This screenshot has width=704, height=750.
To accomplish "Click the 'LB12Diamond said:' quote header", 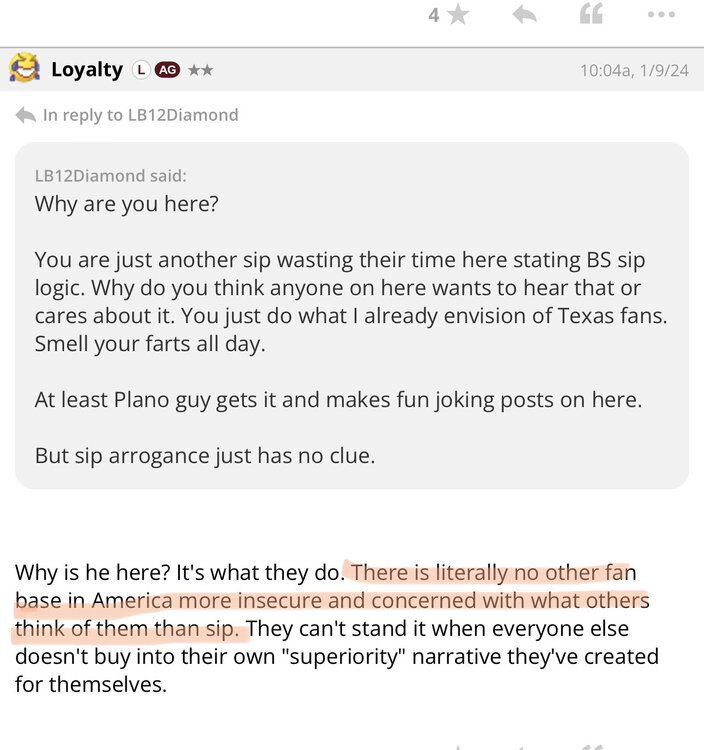I will (x=111, y=176).
